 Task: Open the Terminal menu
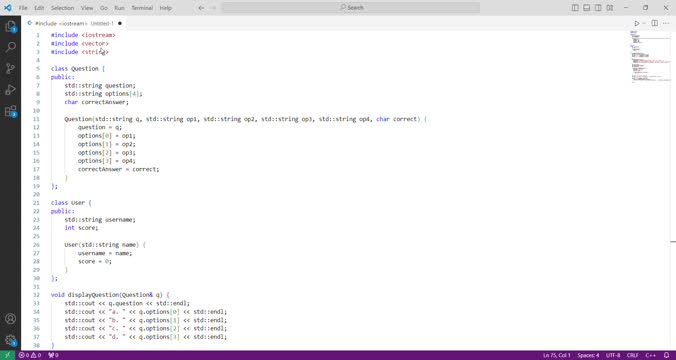coord(142,8)
